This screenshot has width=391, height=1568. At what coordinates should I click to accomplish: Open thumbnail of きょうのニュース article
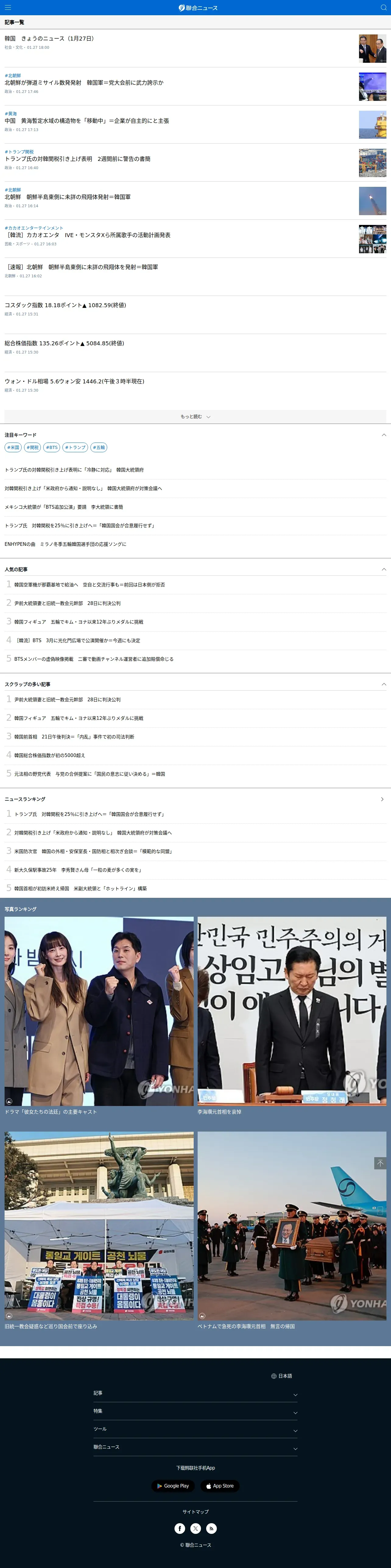tap(372, 49)
